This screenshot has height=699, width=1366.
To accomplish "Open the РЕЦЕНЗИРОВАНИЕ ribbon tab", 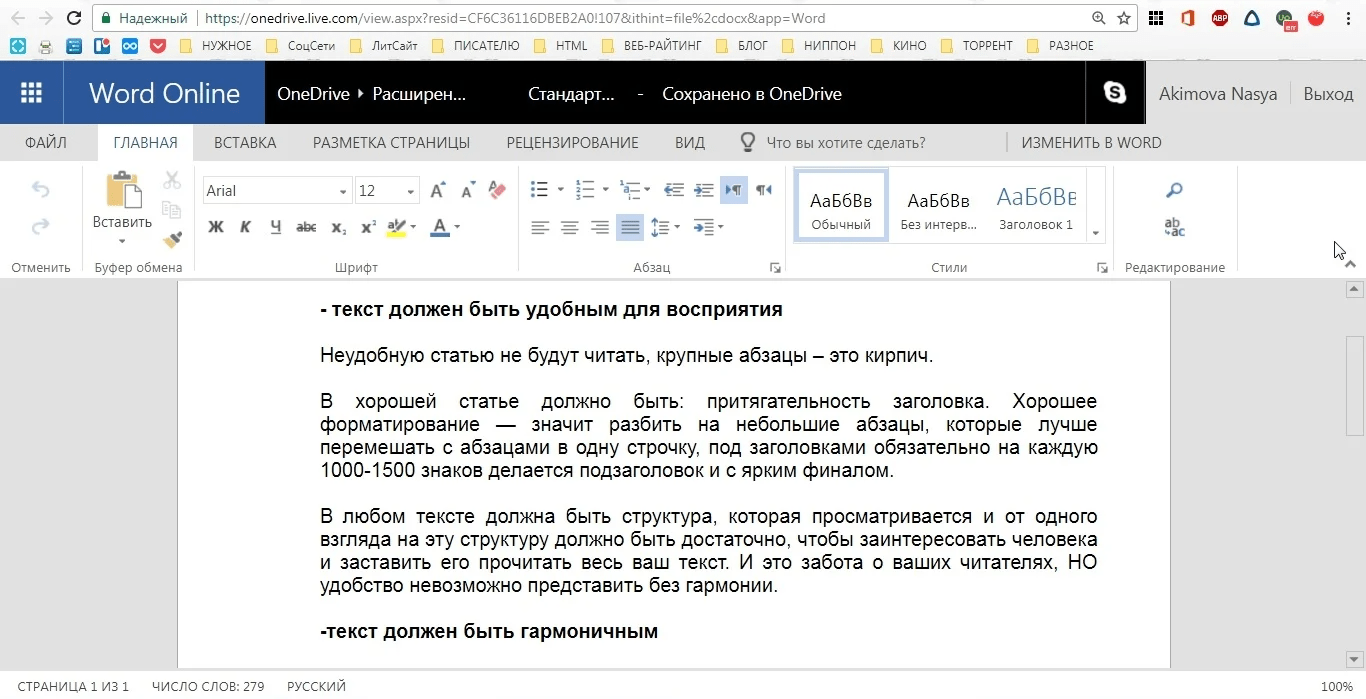I will tap(573, 142).
